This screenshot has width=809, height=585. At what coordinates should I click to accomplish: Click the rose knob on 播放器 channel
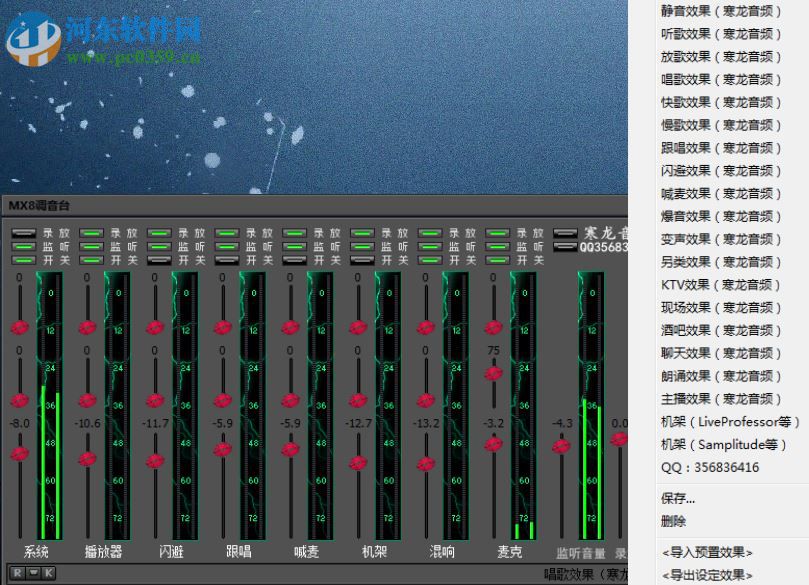(x=87, y=330)
